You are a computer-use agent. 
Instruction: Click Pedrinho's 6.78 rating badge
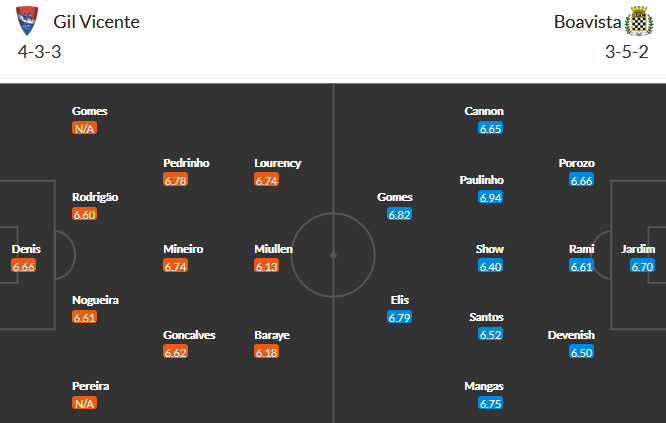click(175, 180)
